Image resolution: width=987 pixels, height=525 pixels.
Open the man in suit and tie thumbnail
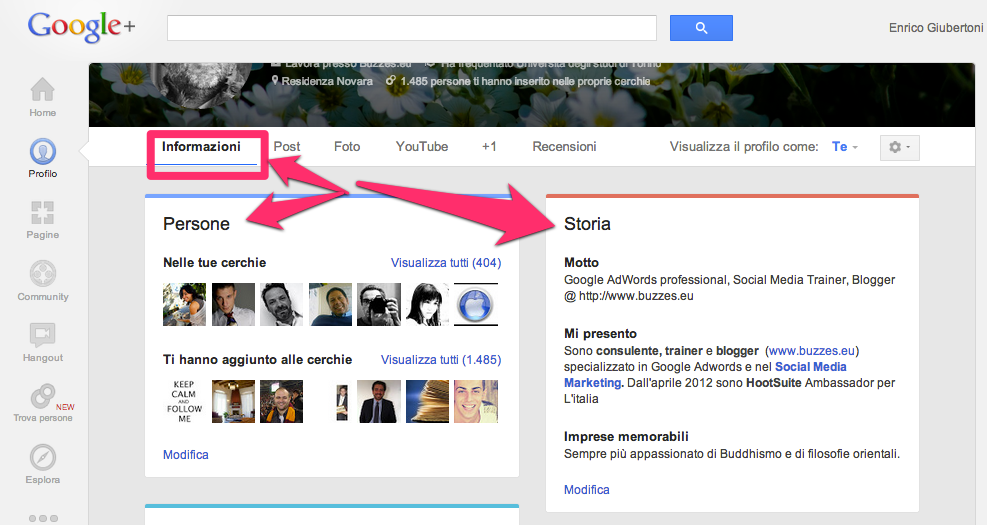[x=233, y=304]
